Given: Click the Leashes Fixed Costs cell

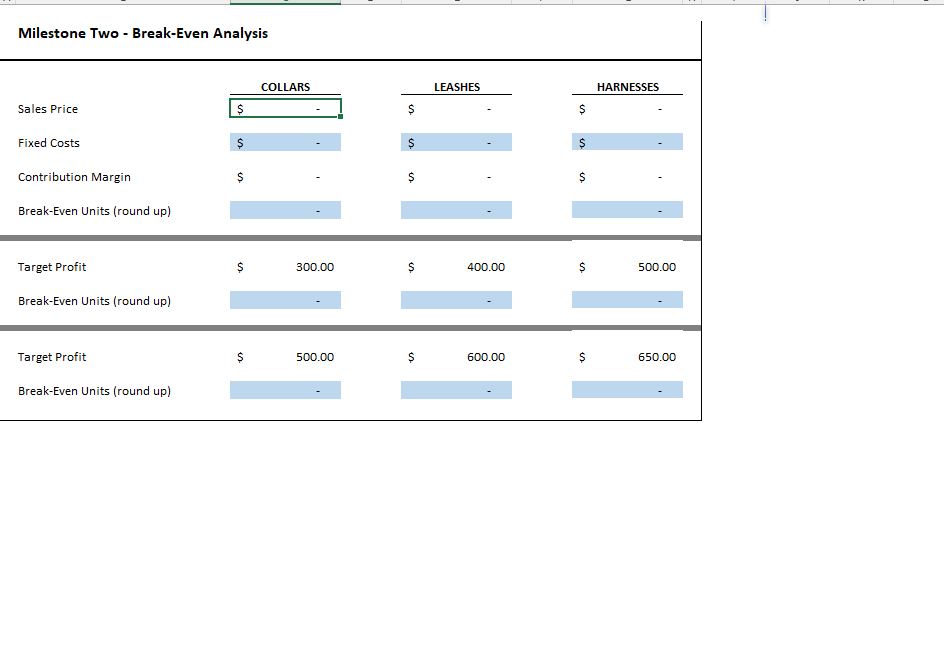Looking at the screenshot, I should tap(456, 143).
